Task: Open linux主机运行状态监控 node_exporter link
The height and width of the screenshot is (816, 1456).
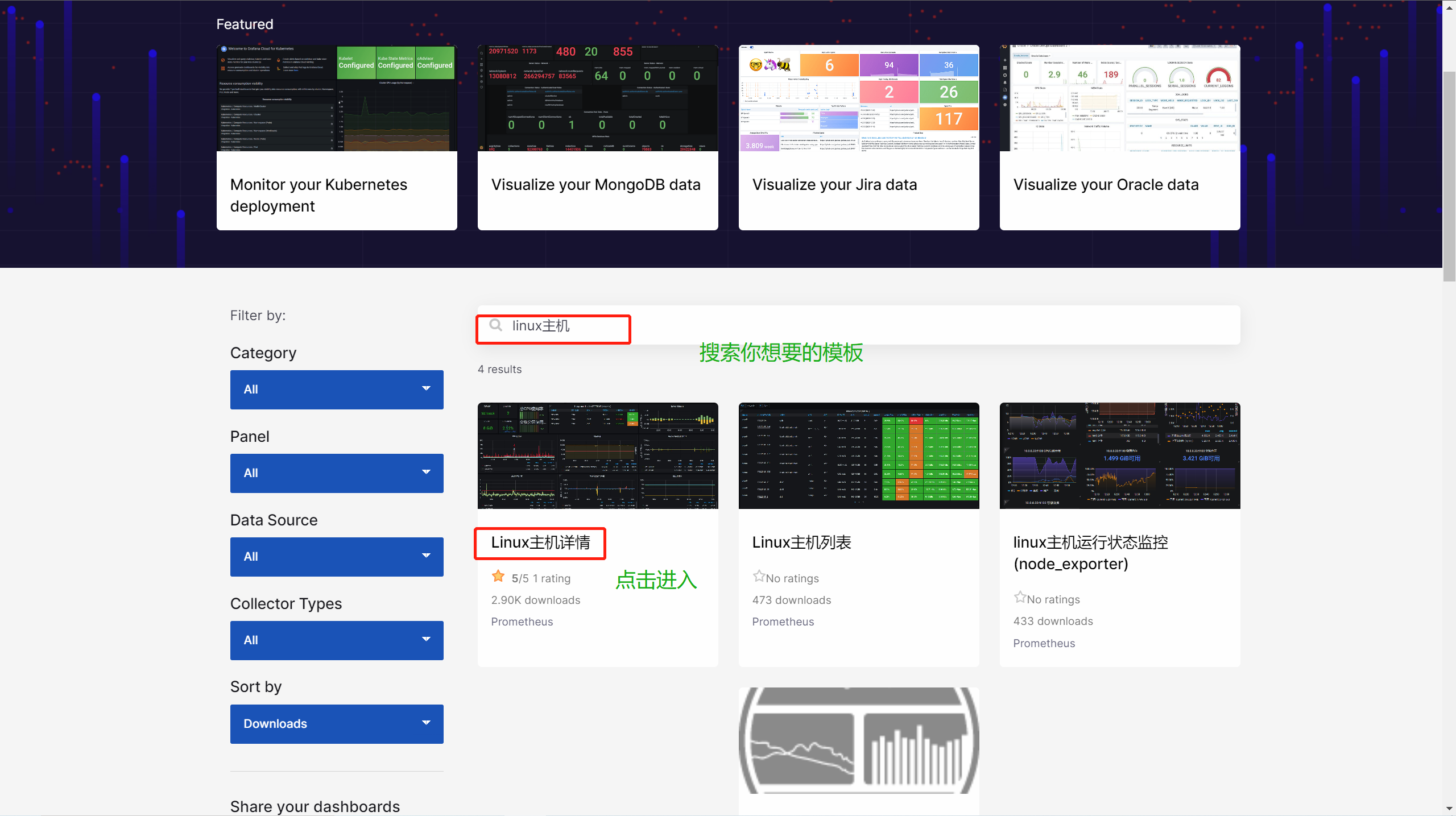Action: coord(1090,553)
